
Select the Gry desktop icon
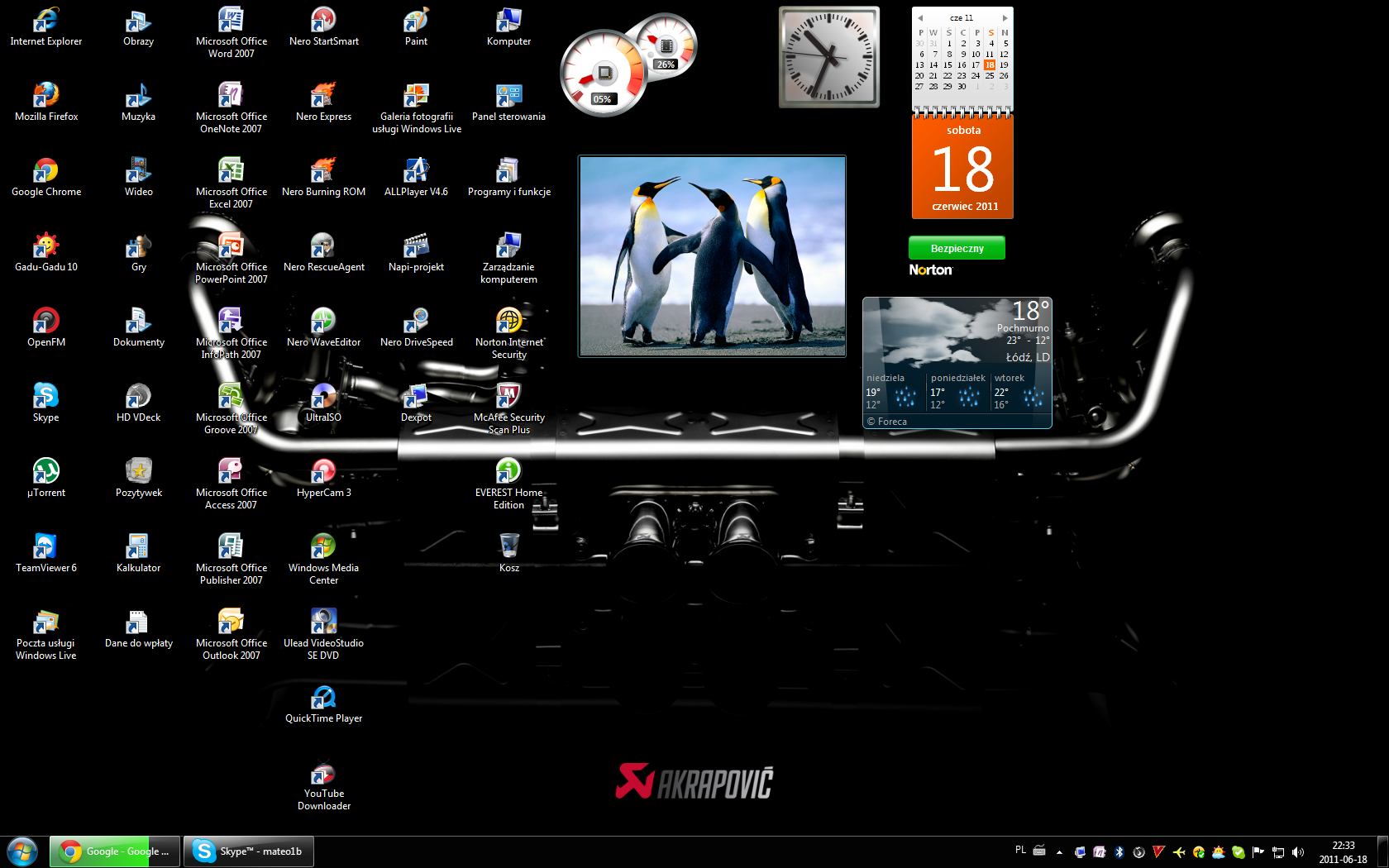(x=139, y=253)
